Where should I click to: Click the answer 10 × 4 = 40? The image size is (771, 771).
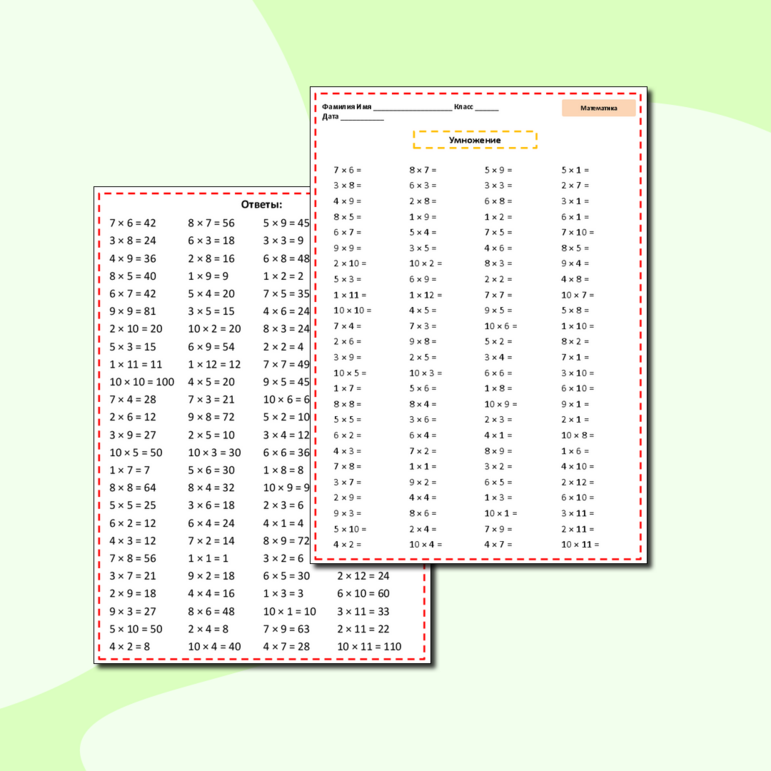(x=214, y=647)
